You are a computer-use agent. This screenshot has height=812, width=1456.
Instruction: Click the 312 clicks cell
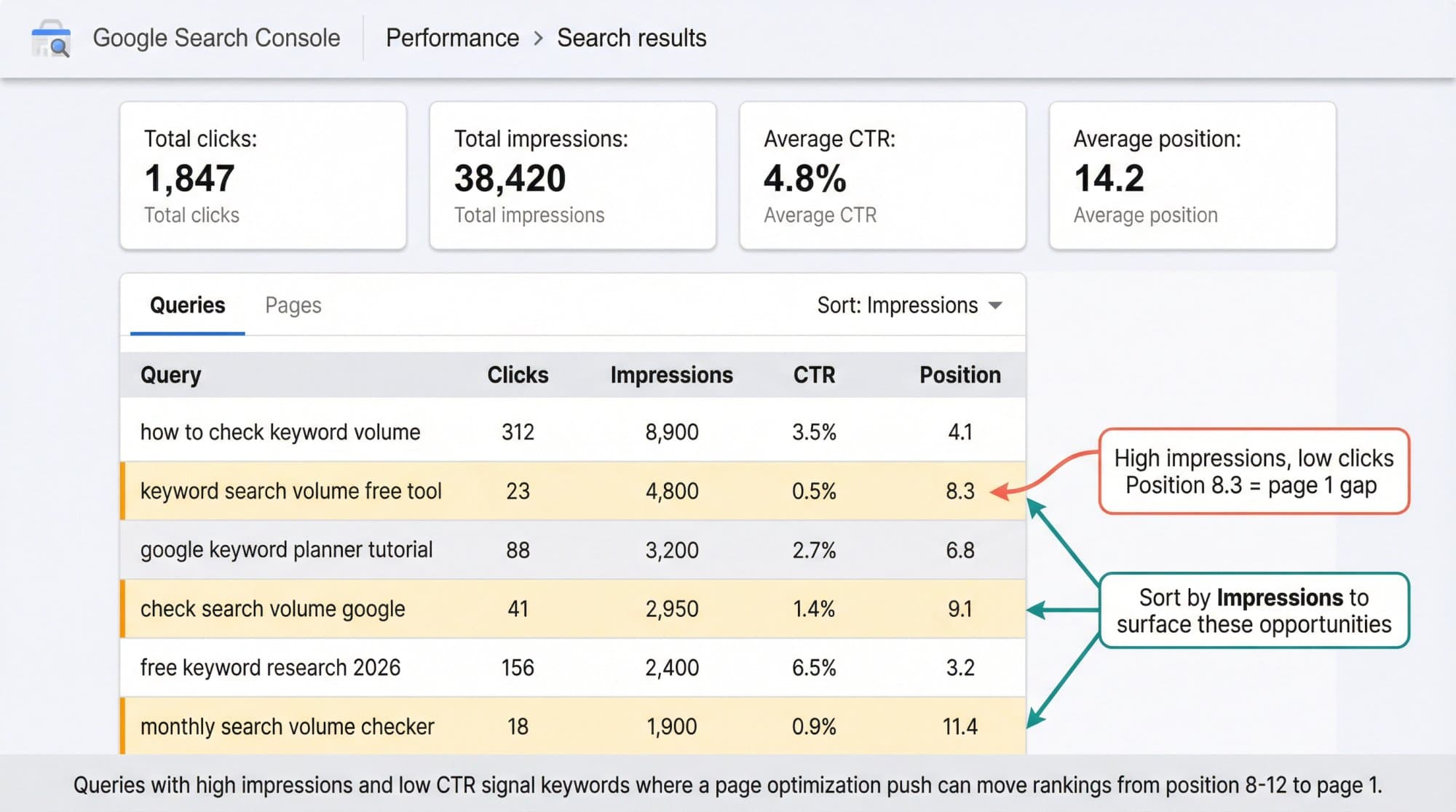tap(518, 432)
